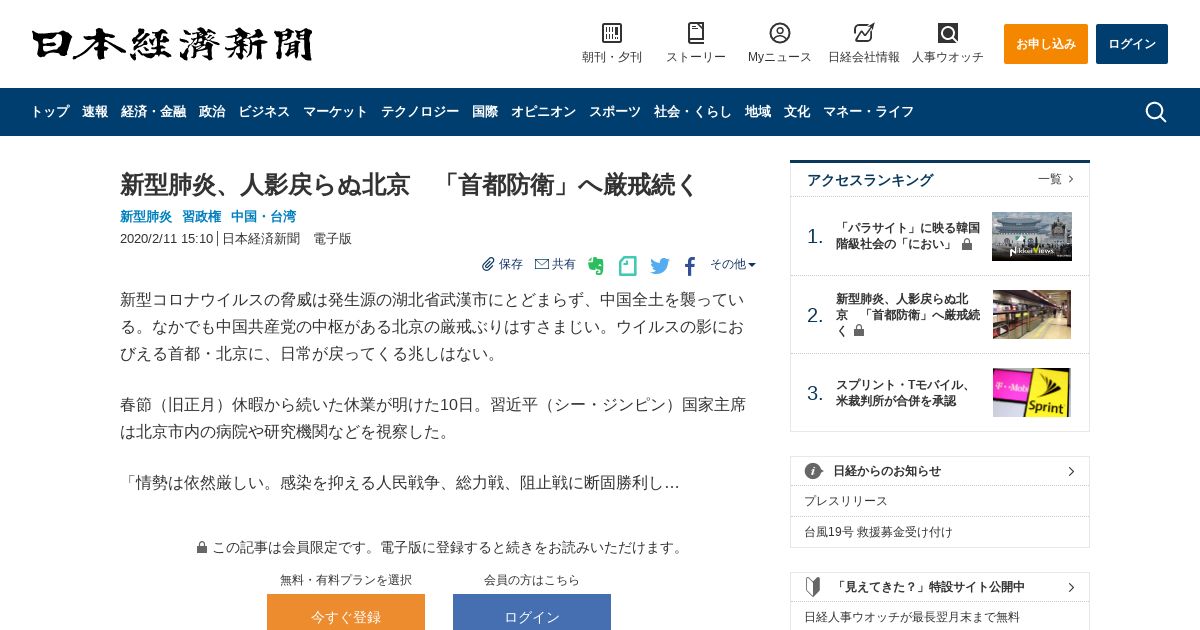The width and height of the screenshot is (1200, 630).
Task: Open the マネー・ライフ menu item
Action: [x=868, y=112]
